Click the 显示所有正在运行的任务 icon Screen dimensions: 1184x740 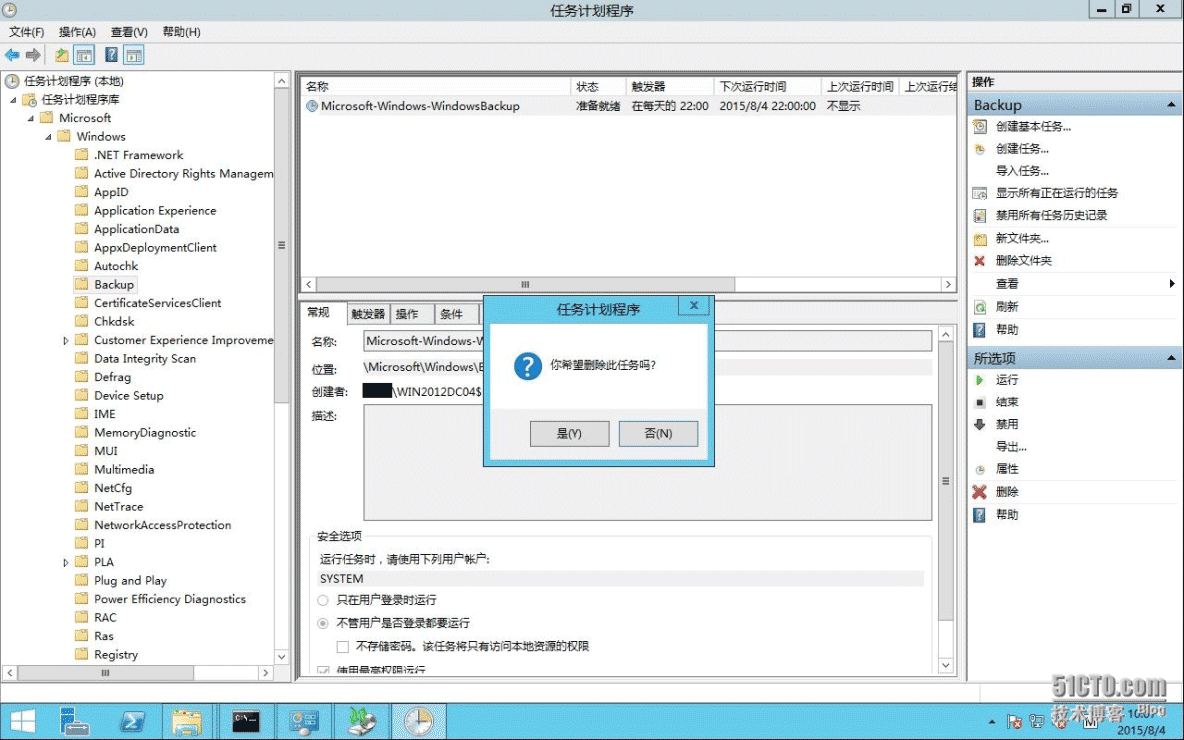(x=979, y=193)
